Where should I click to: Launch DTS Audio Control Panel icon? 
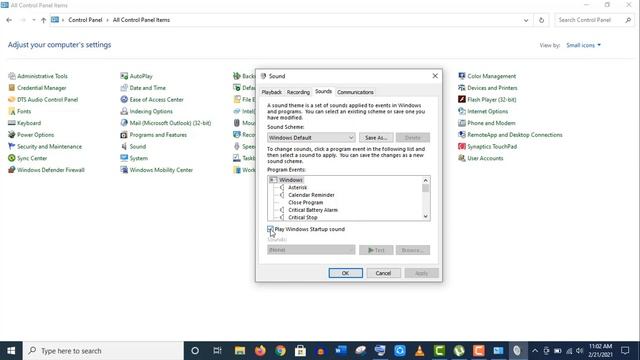pos(12,100)
